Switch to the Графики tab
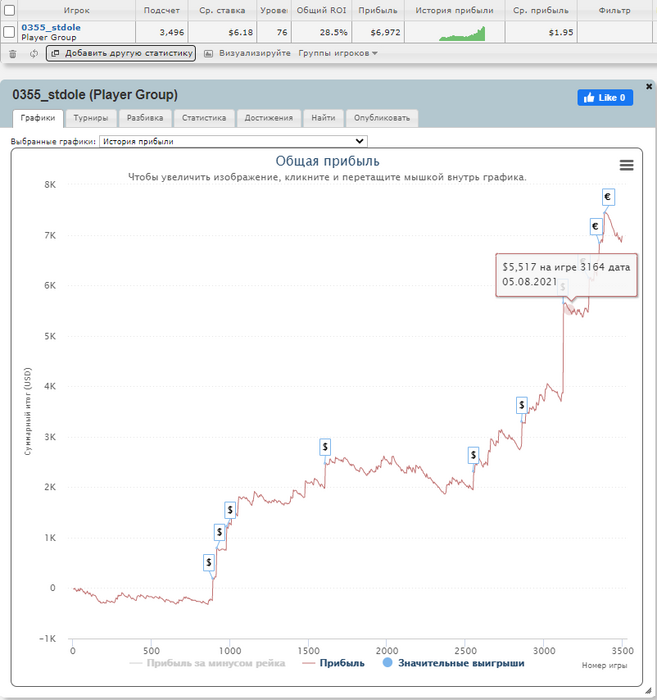Image resolution: width=657 pixels, height=700 pixels. point(38,118)
